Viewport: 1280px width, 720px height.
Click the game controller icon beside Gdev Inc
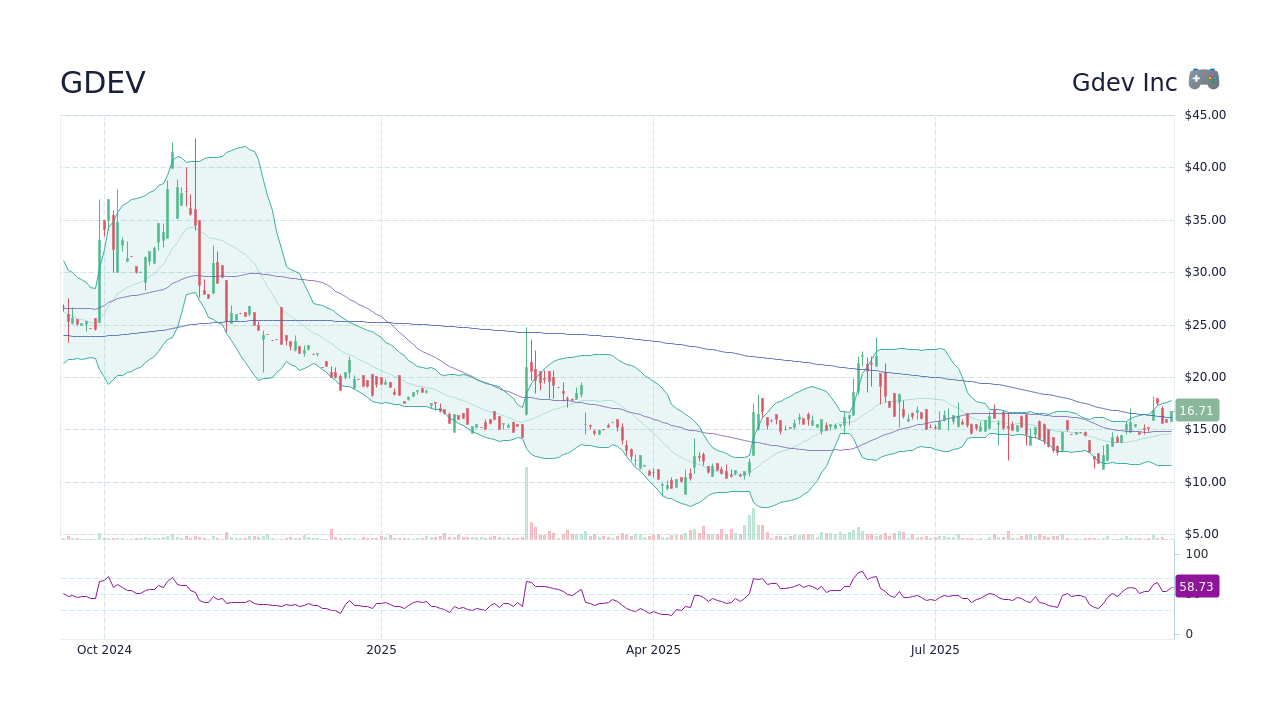tap(1204, 80)
